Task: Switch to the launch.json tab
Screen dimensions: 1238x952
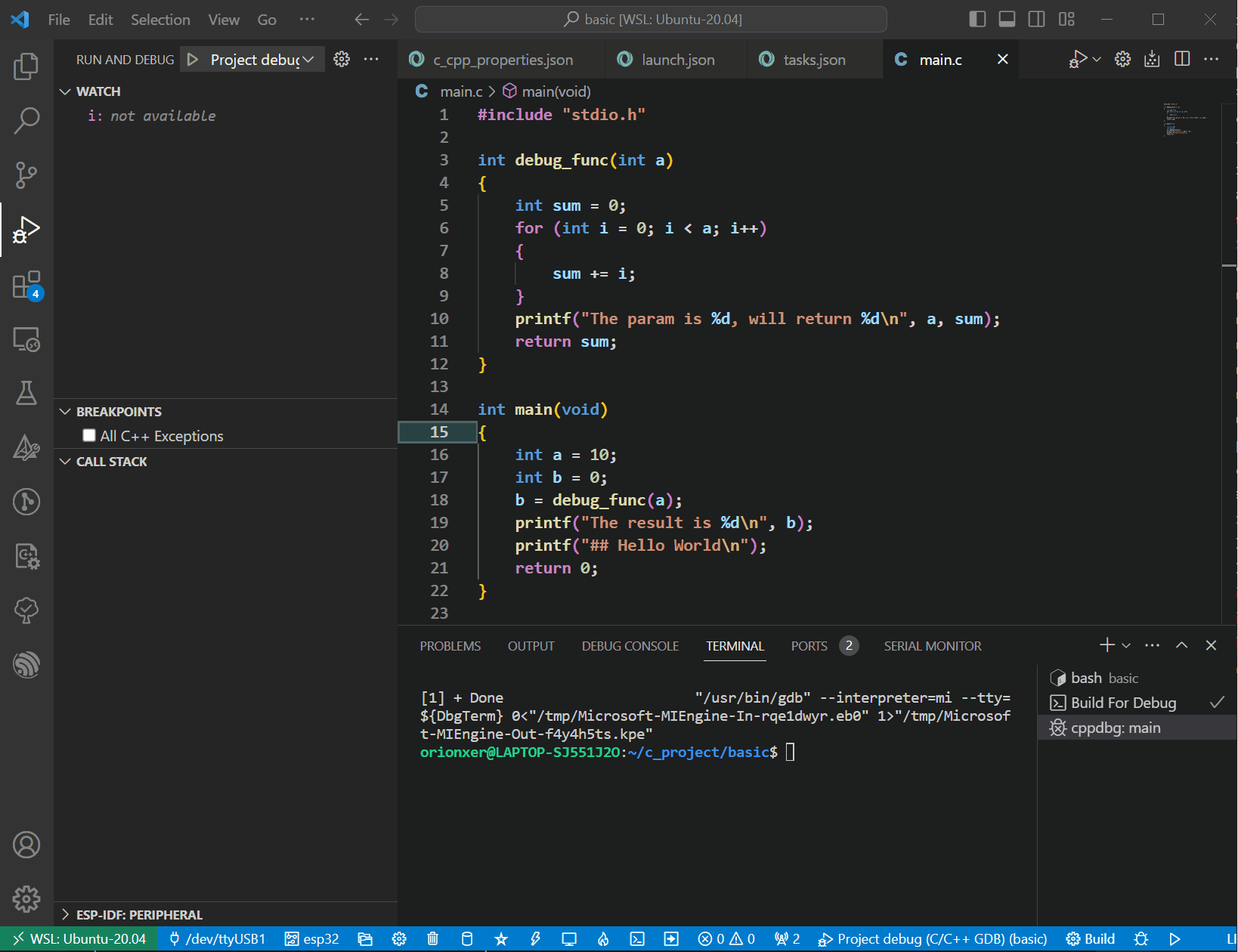Action: tap(677, 60)
